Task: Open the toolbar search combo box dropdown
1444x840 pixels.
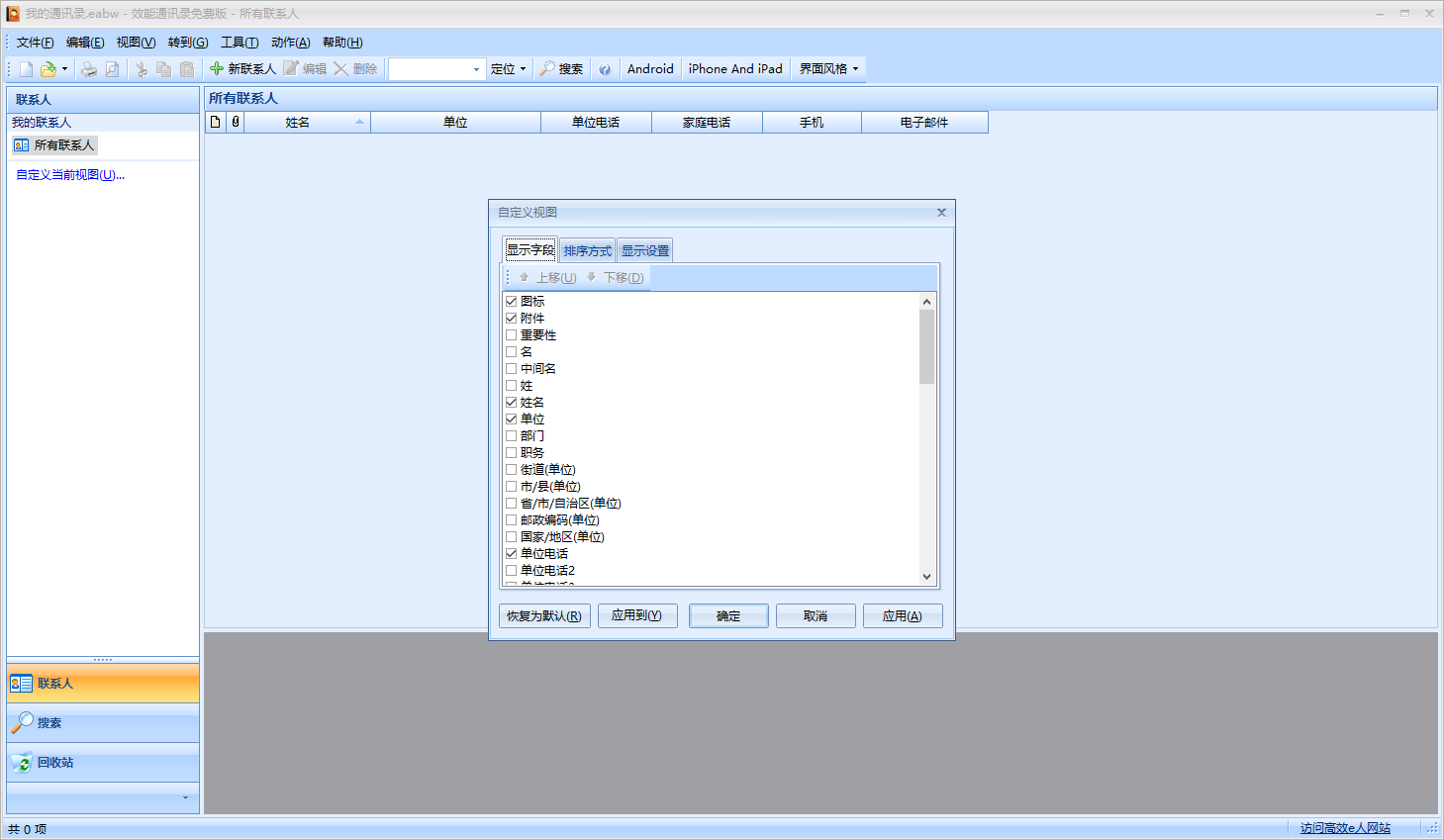Action: tap(476, 69)
